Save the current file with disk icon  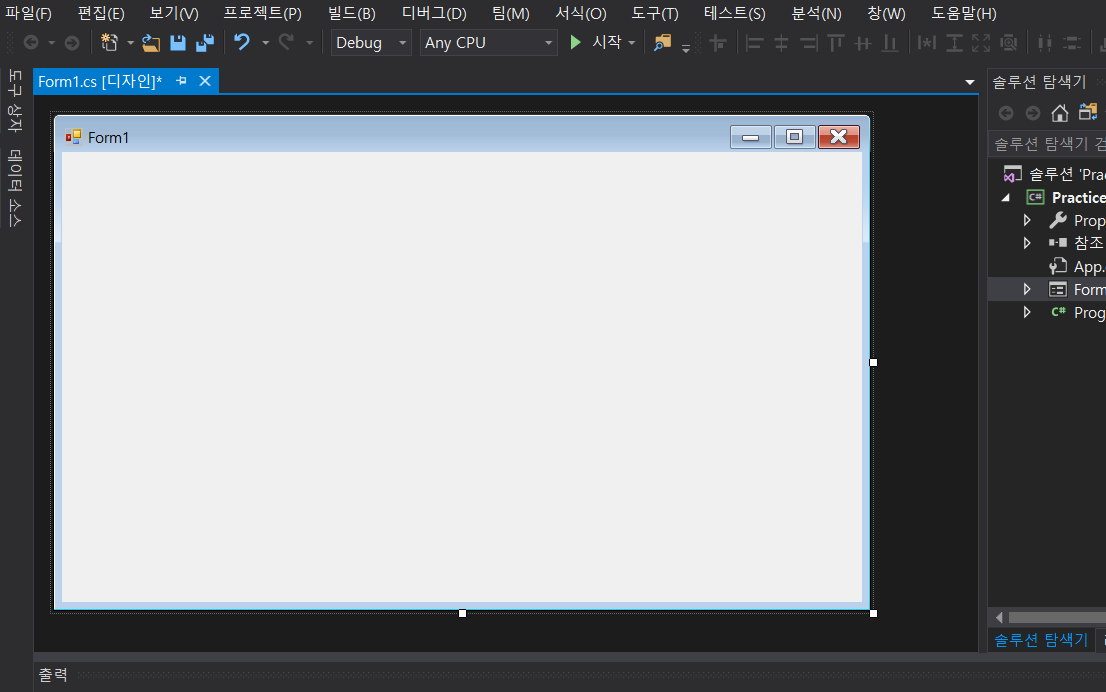click(x=178, y=43)
